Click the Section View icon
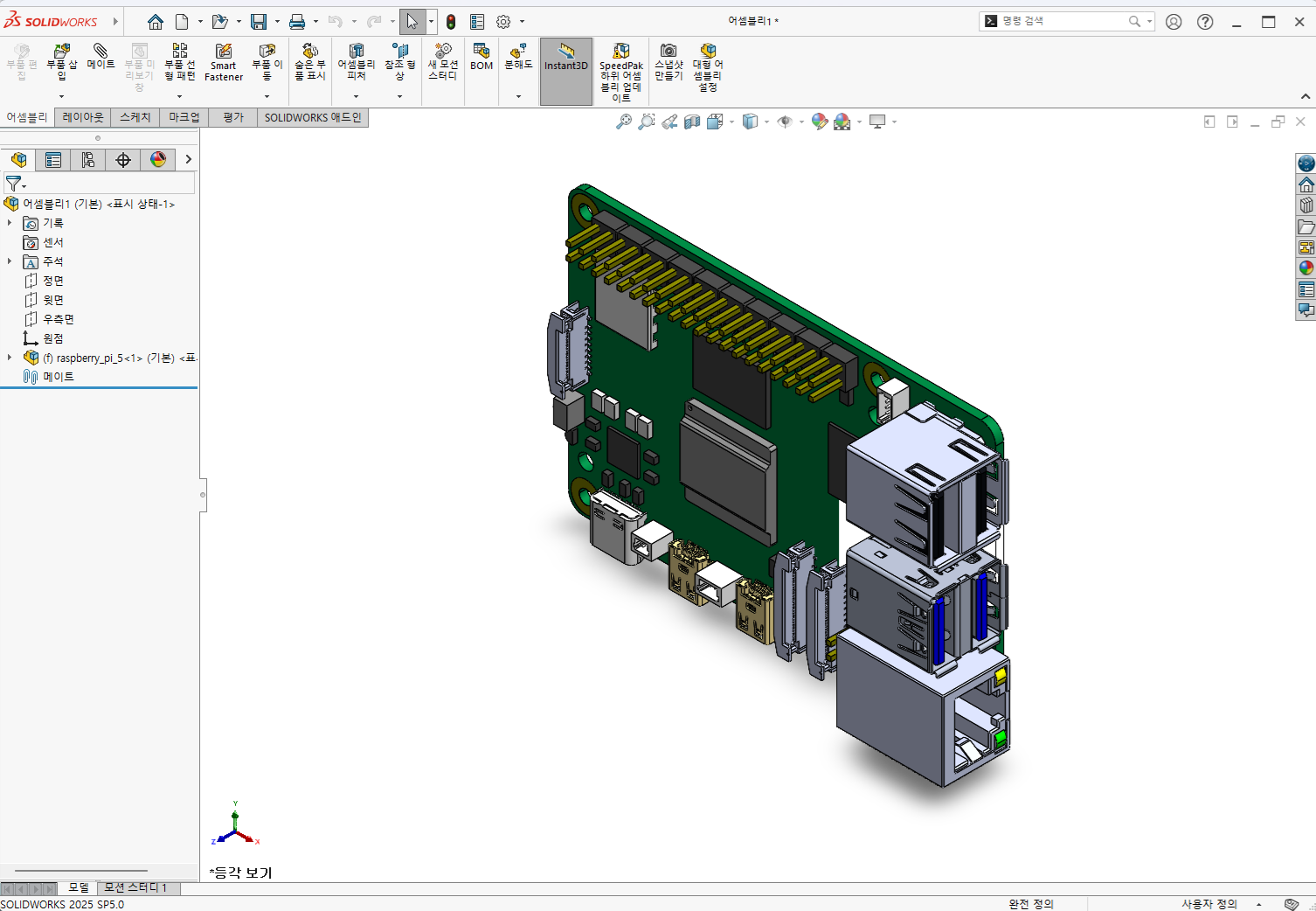The height and width of the screenshot is (911, 1316). point(692,122)
